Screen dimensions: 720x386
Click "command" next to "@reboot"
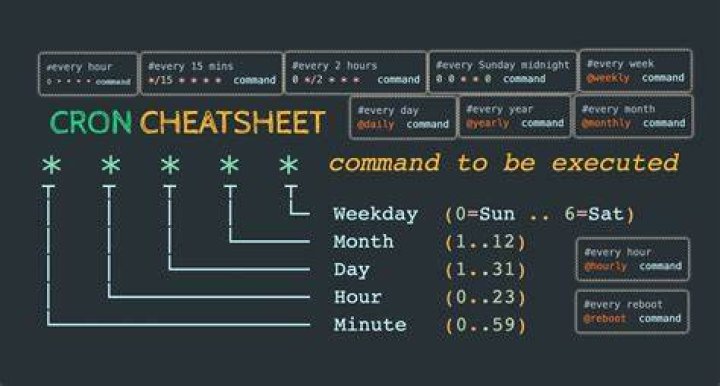[660, 319]
